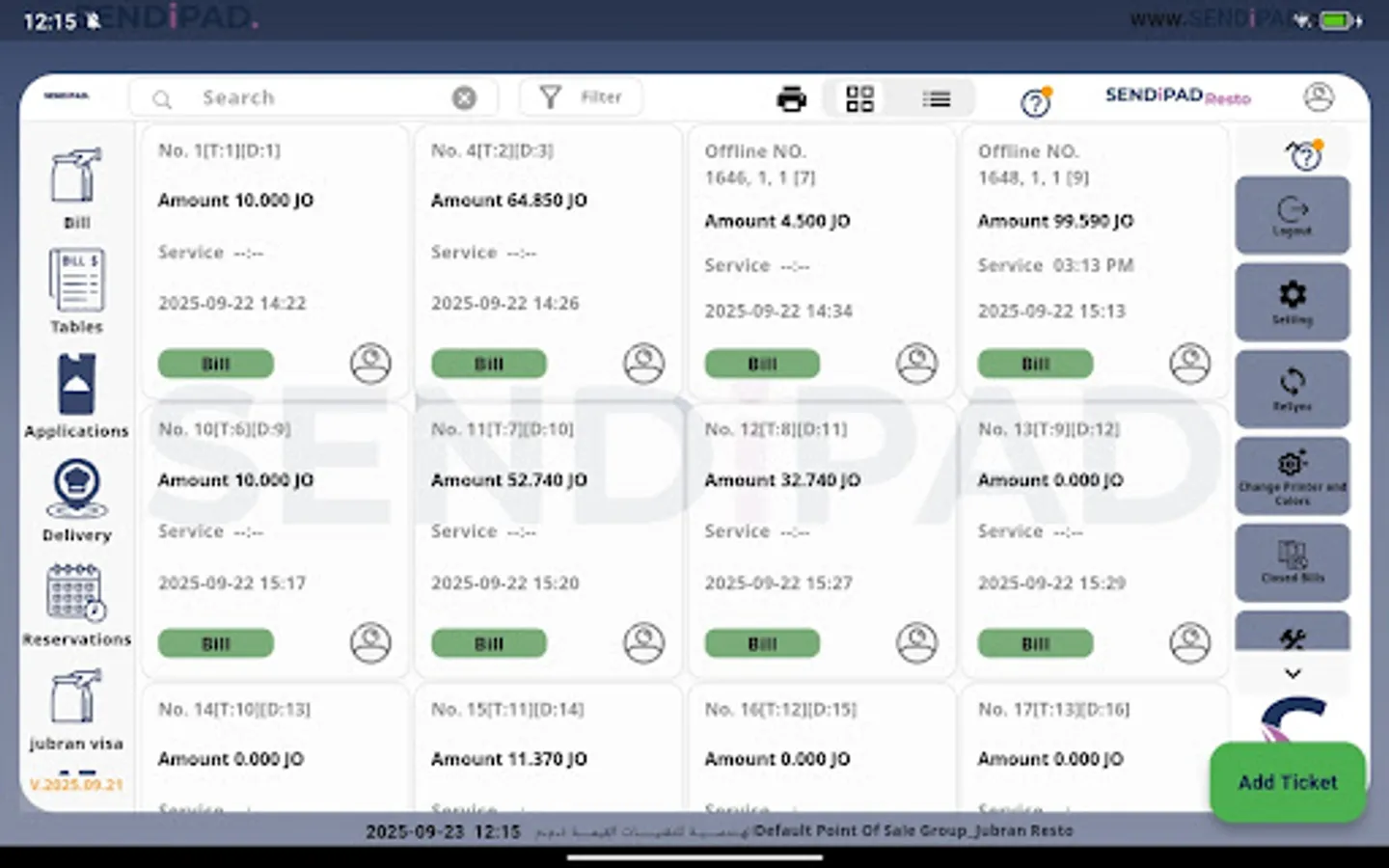The width and height of the screenshot is (1389, 868).
Task: Open the Reservations section
Action: [76, 603]
